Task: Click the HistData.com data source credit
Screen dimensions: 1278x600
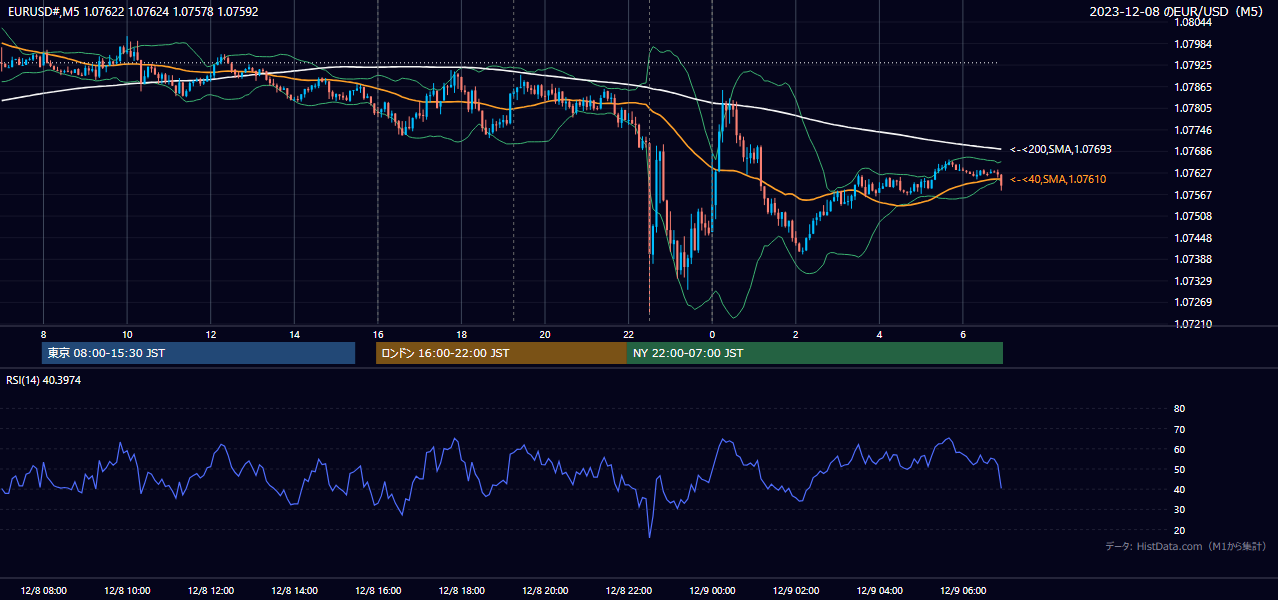Action: [1185, 546]
